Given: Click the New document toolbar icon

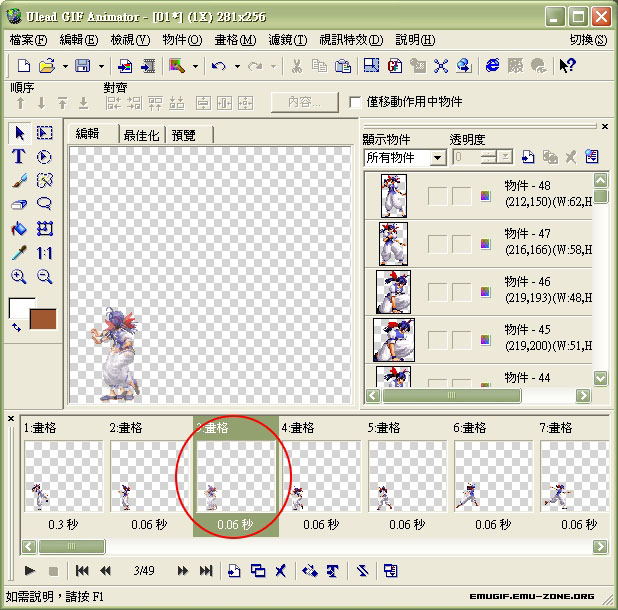Looking at the screenshot, I should click(24, 65).
